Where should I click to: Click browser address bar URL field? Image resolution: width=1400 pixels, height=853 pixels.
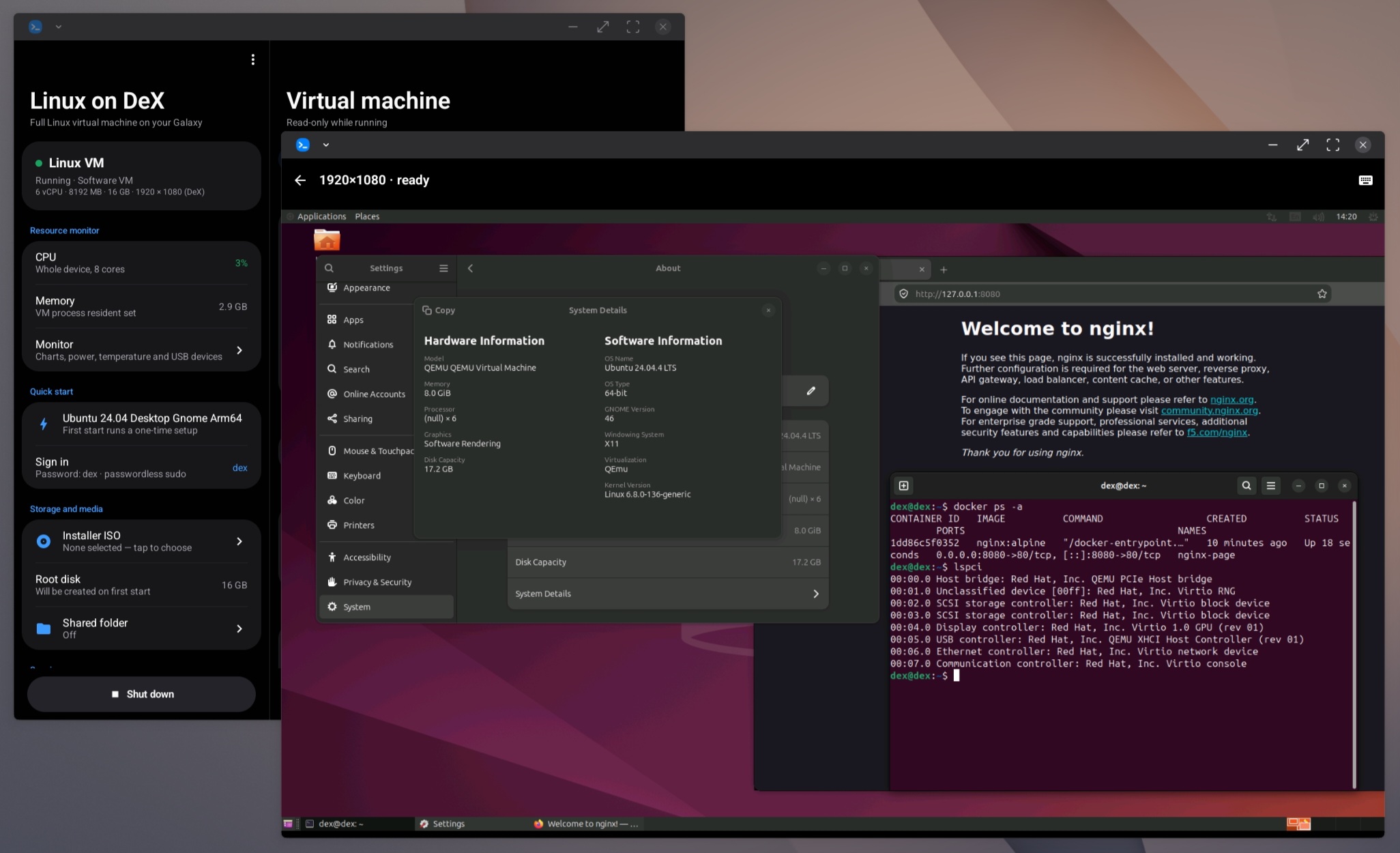point(1112,293)
